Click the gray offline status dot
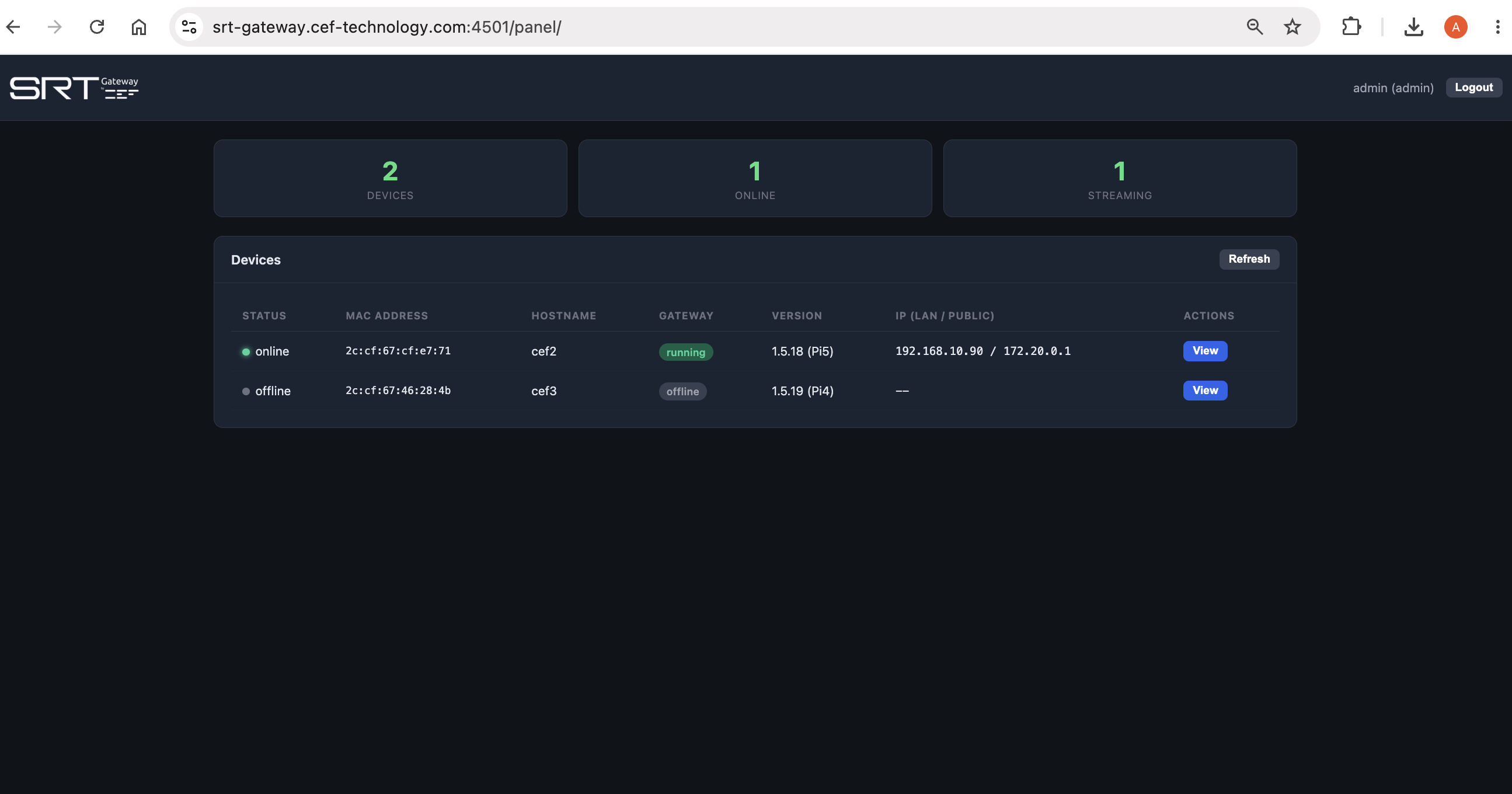The width and height of the screenshot is (1512, 794). [x=246, y=391]
